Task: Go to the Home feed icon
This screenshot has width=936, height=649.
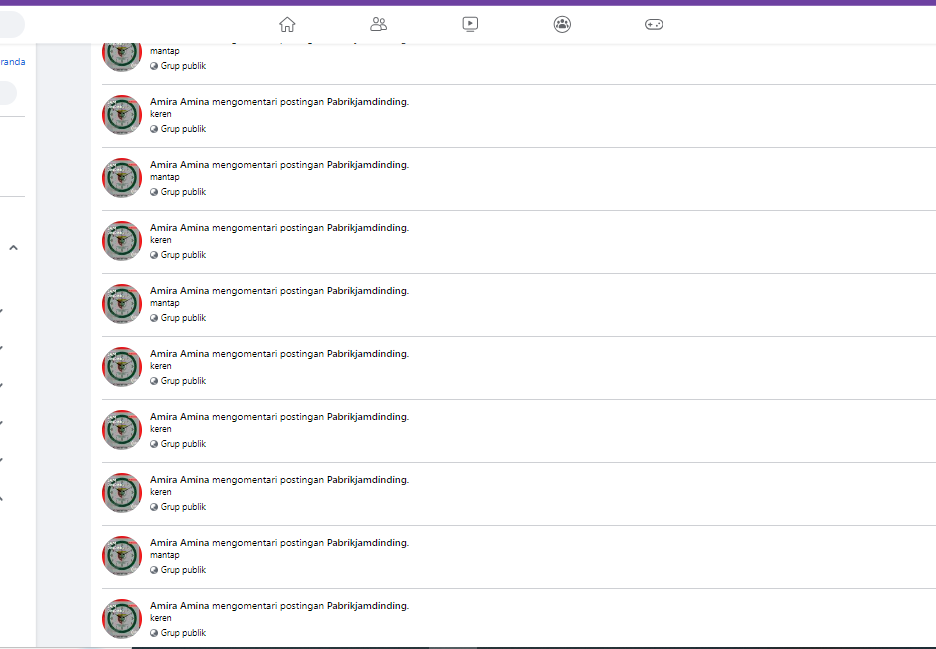Action: [287, 24]
